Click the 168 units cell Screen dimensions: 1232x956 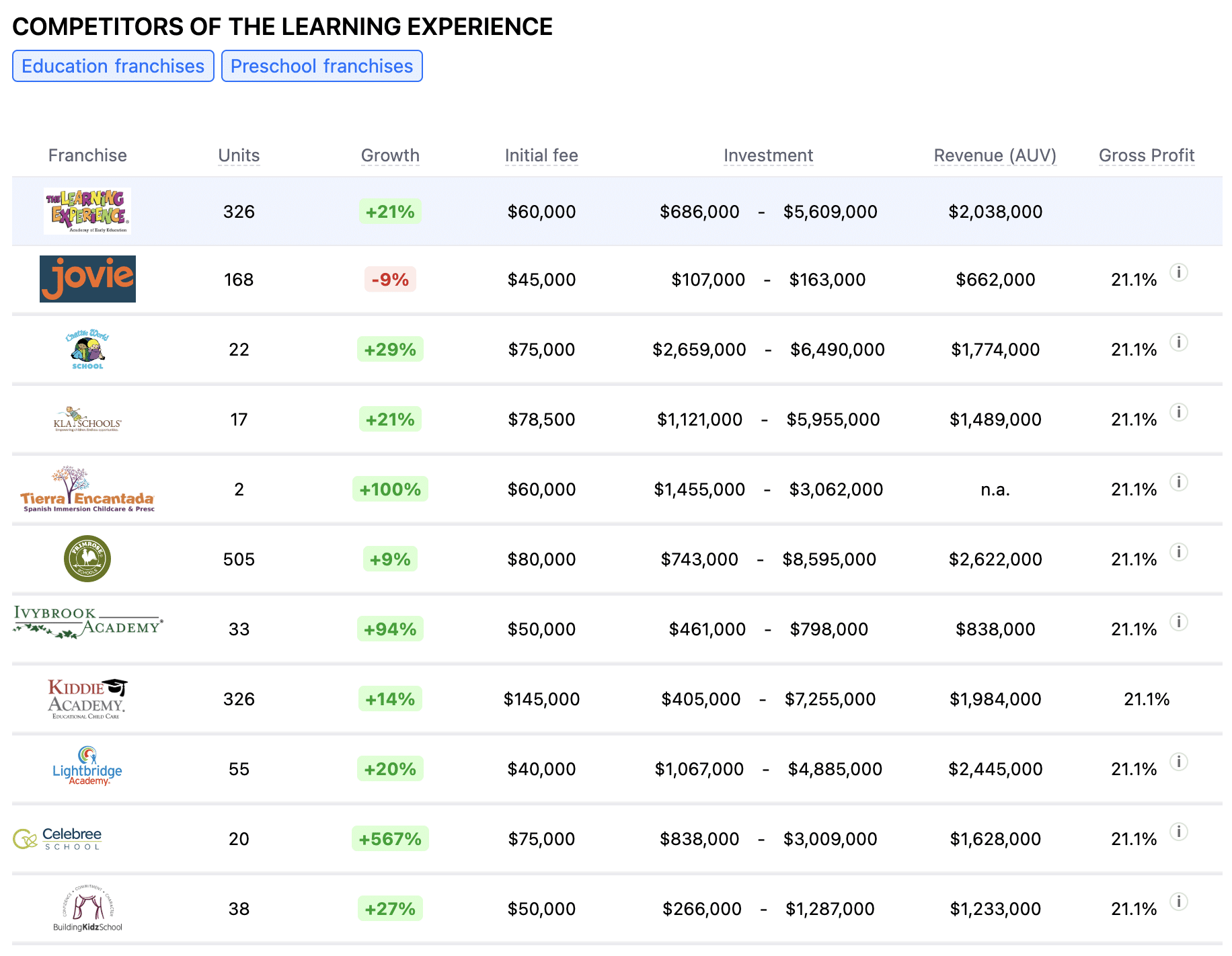pos(239,279)
